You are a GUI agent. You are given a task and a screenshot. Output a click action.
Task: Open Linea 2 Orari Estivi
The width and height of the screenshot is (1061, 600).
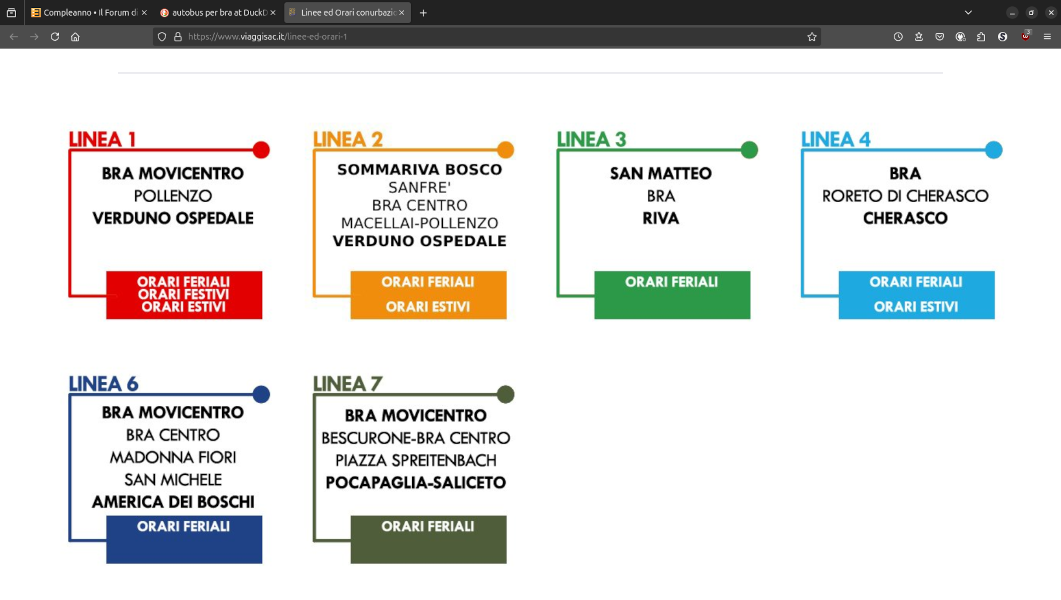pyautogui.click(x=428, y=307)
